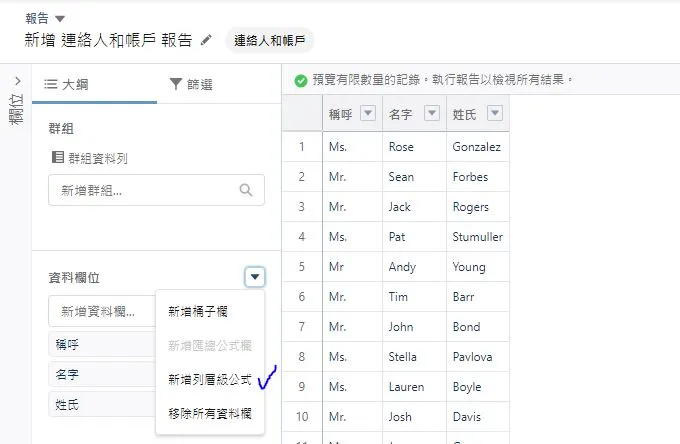Click the 新增群組 search field
This screenshot has height=444, width=680.
click(x=156, y=190)
